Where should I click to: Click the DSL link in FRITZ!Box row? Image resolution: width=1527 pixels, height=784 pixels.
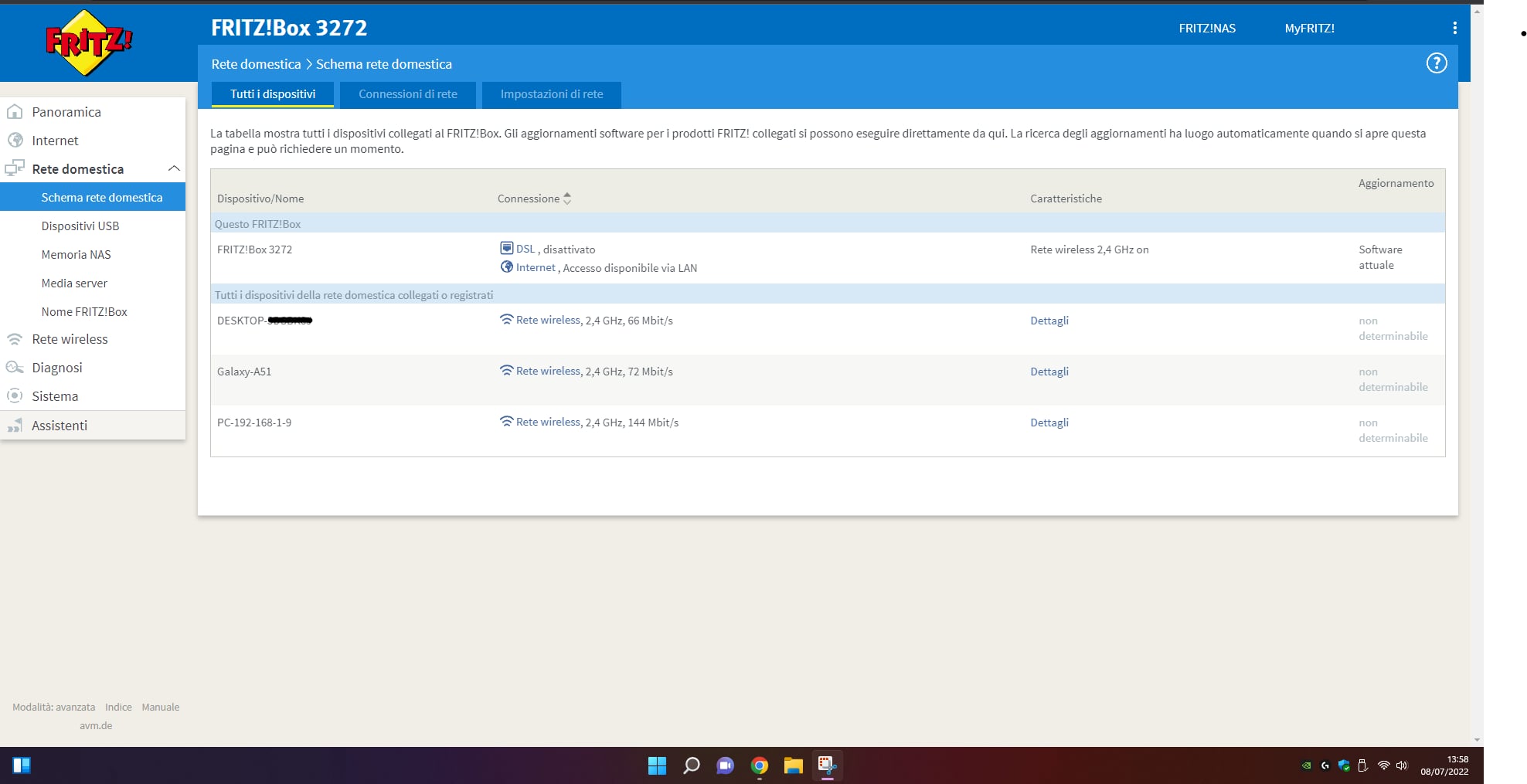[525, 249]
